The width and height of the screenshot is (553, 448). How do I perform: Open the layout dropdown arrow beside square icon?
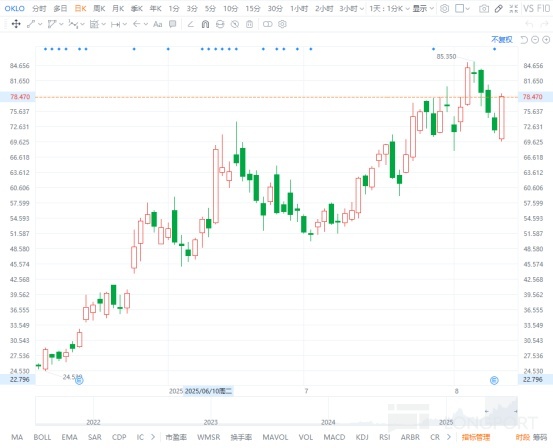point(468,9)
